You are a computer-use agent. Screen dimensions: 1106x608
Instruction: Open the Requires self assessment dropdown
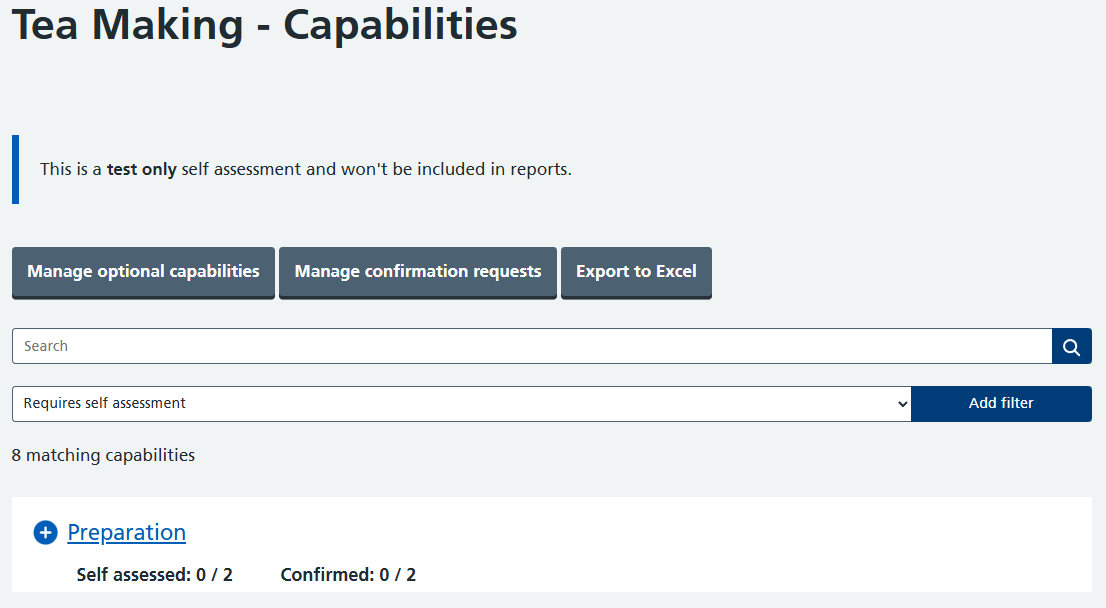460,404
